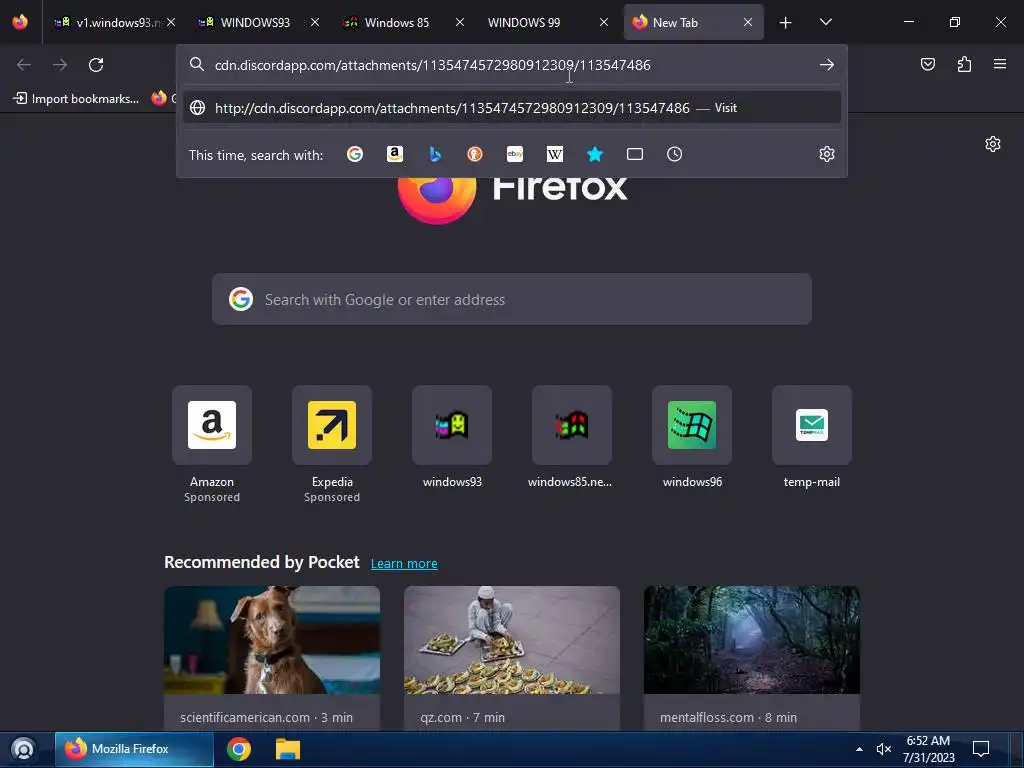Screen dimensions: 1024x768
Task: Expand the list all tabs chevron
Action: coord(825,23)
